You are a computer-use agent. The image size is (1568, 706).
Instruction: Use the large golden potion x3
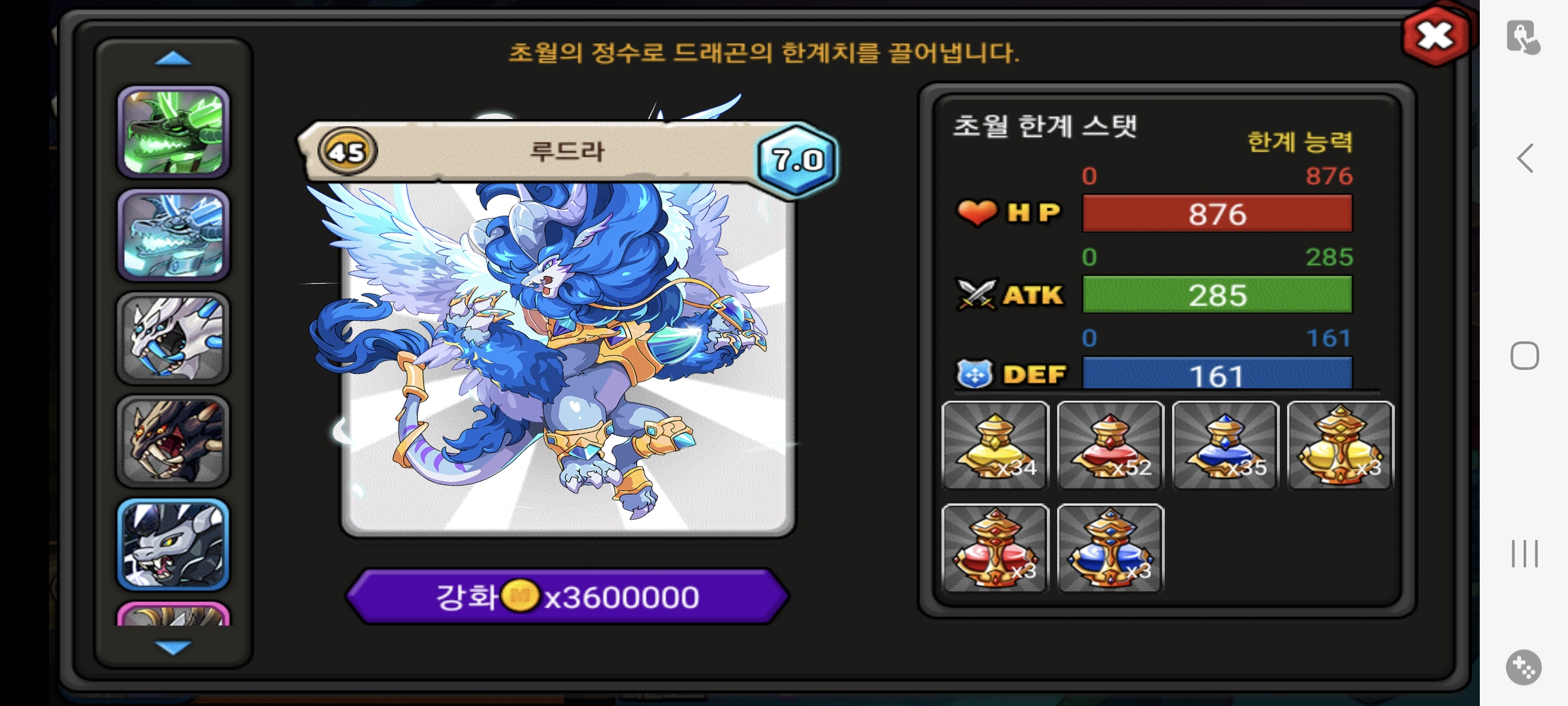[x=1340, y=445]
